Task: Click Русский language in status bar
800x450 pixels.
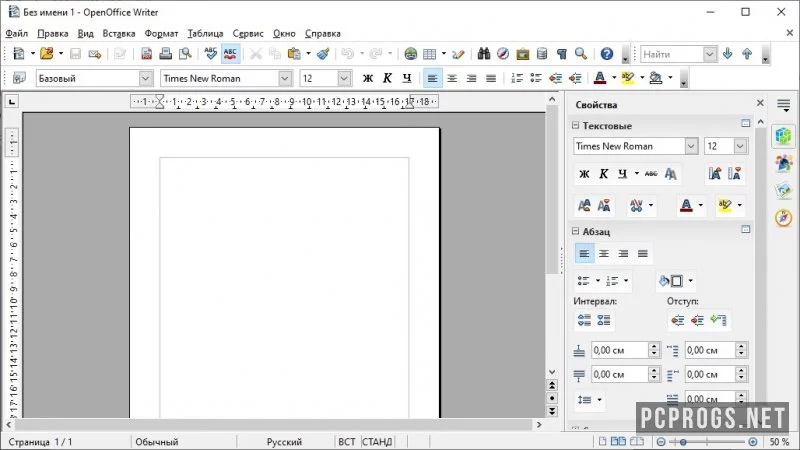Action: [284, 442]
